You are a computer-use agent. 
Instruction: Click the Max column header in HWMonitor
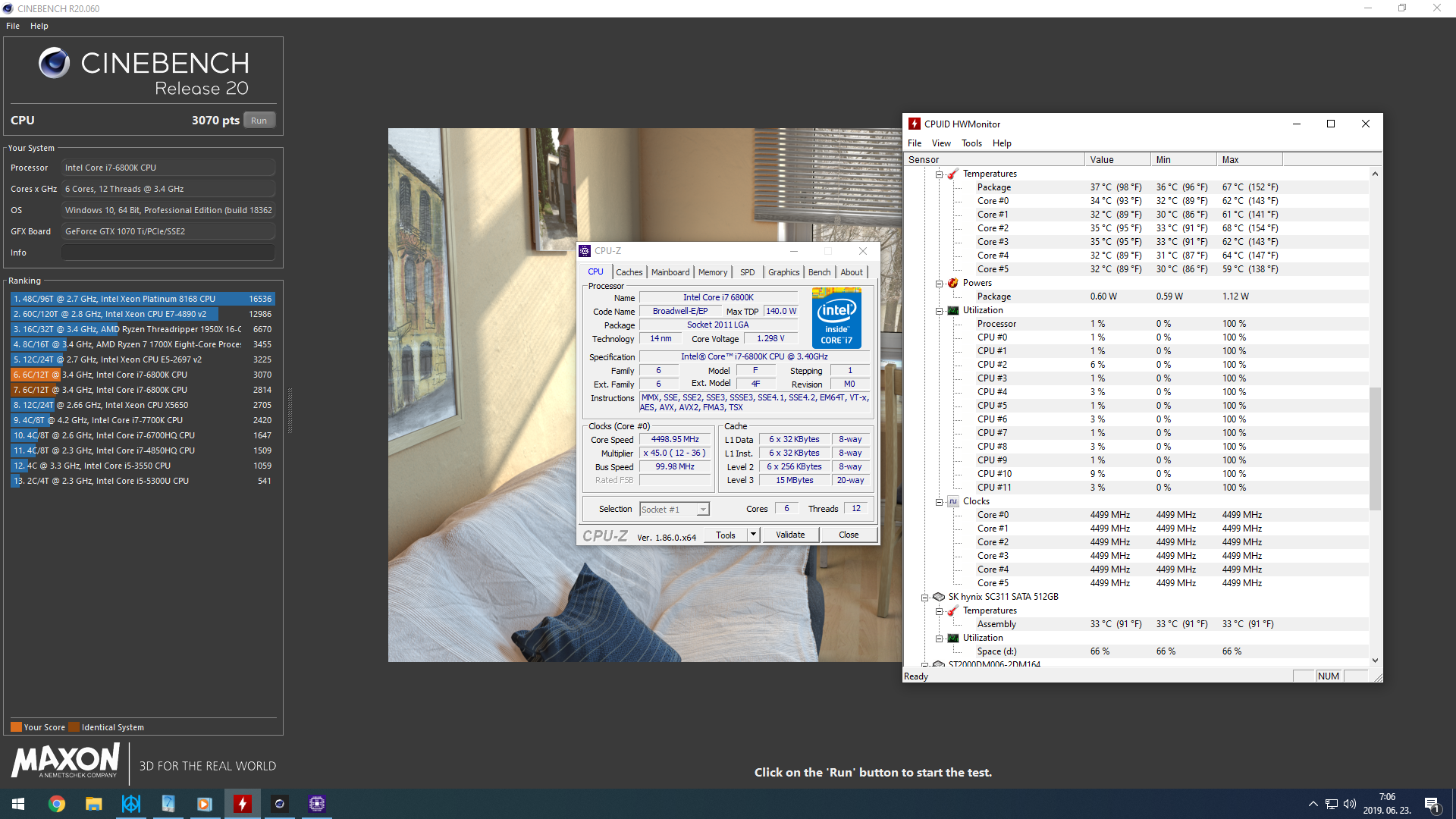[x=1250, y=159]
